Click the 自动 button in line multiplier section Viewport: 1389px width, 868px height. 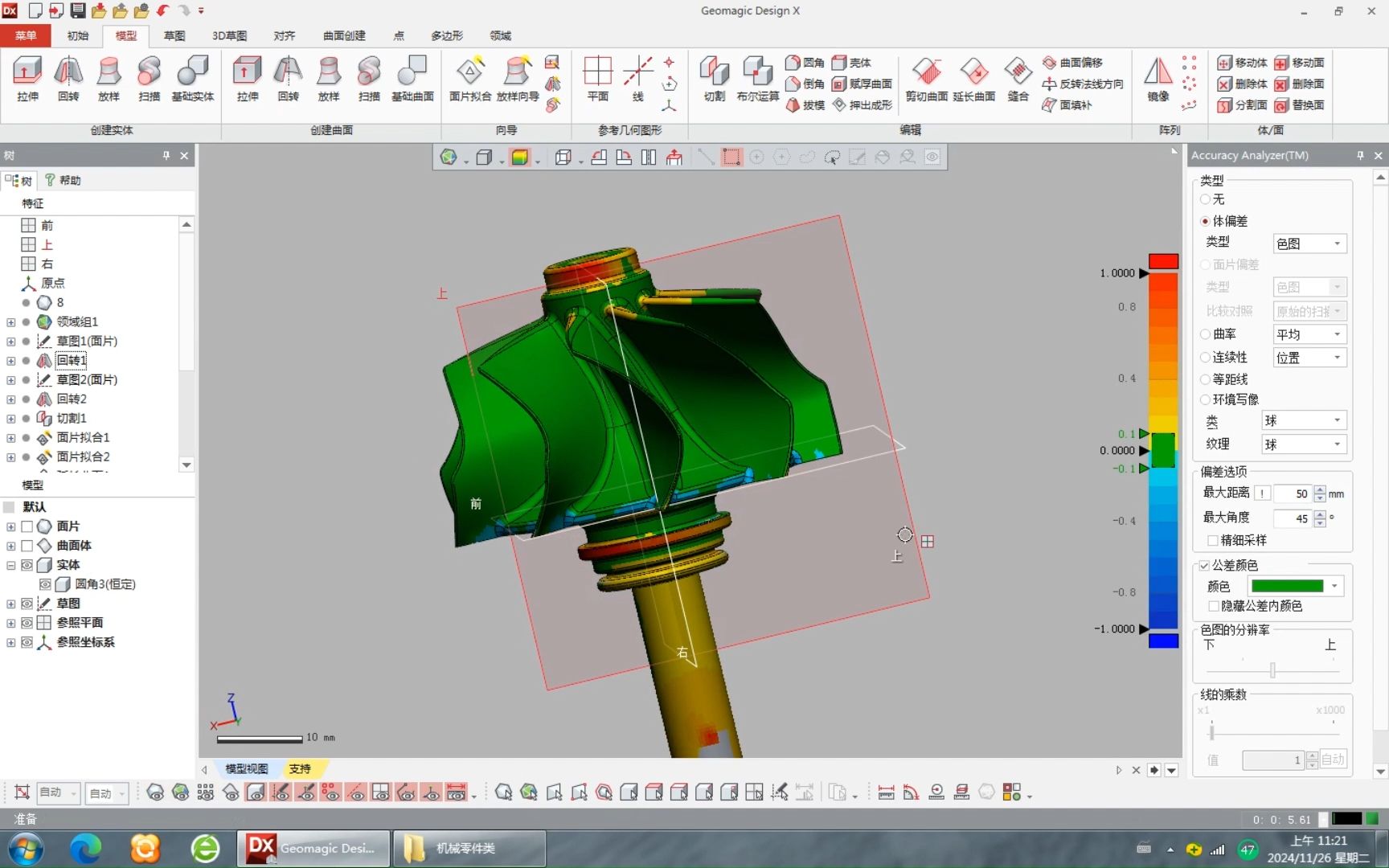coord(1332,759)
